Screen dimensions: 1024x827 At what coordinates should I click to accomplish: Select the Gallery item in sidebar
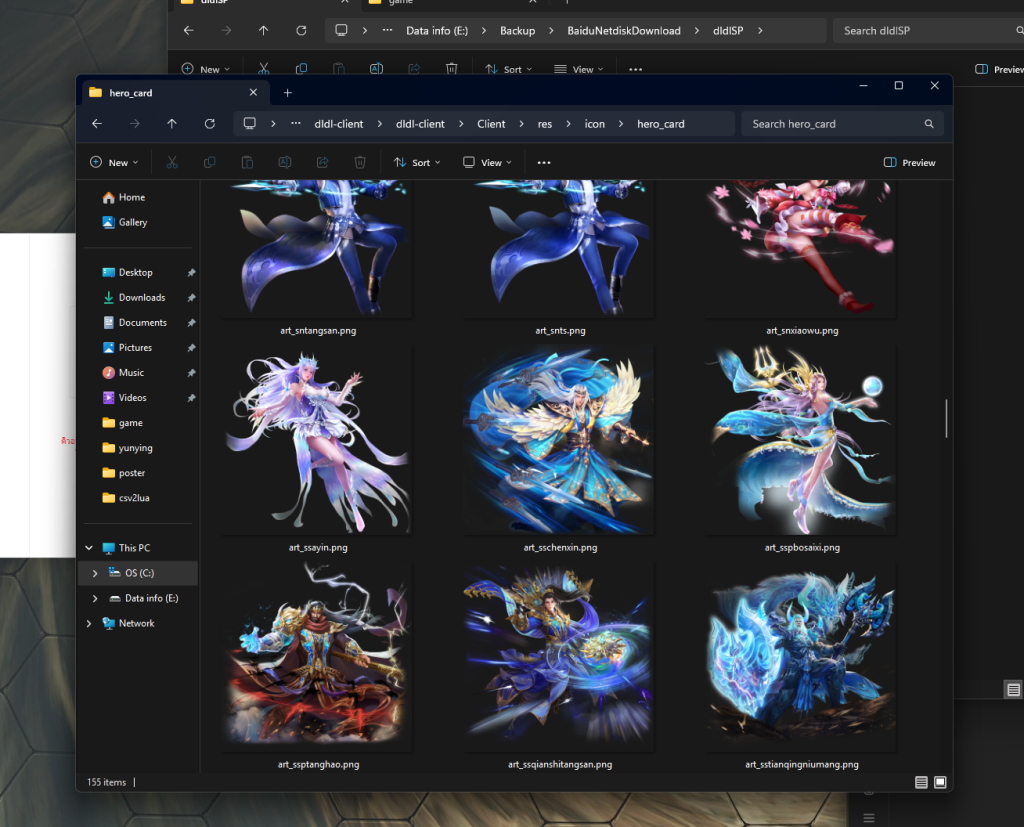(x=132, y=222)
